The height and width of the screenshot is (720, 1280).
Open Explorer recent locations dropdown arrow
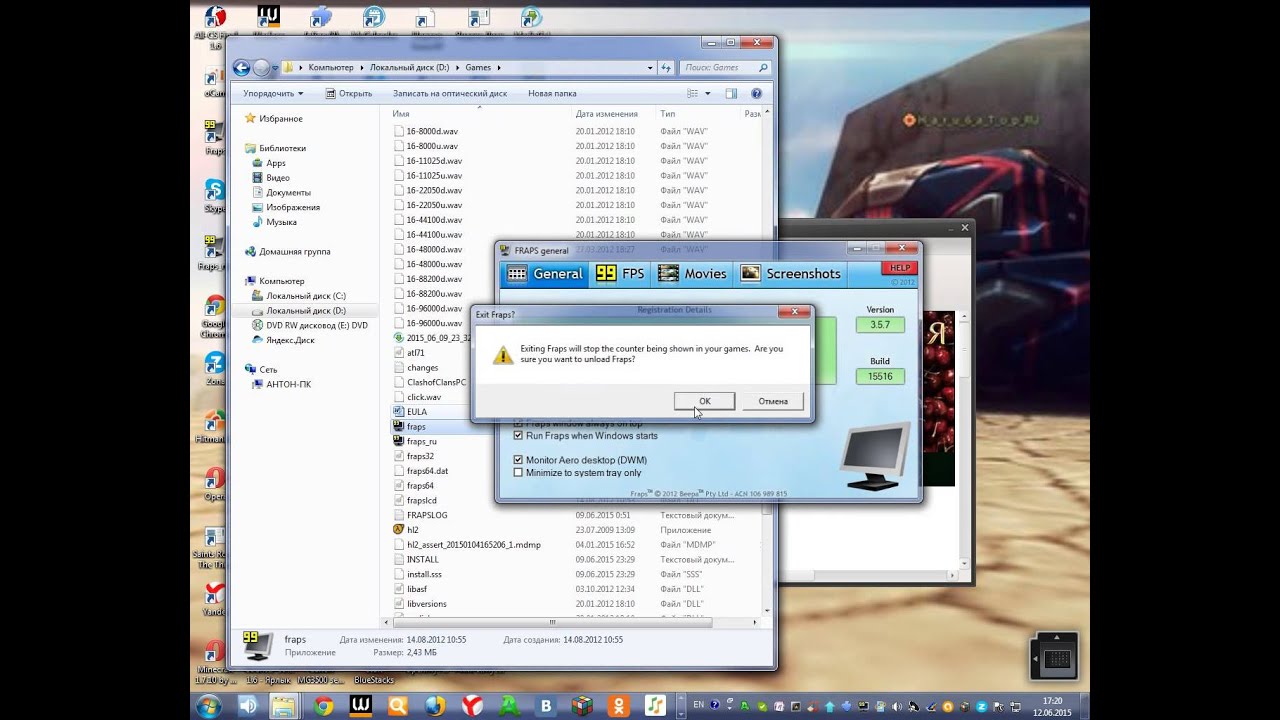pos(277,68)
